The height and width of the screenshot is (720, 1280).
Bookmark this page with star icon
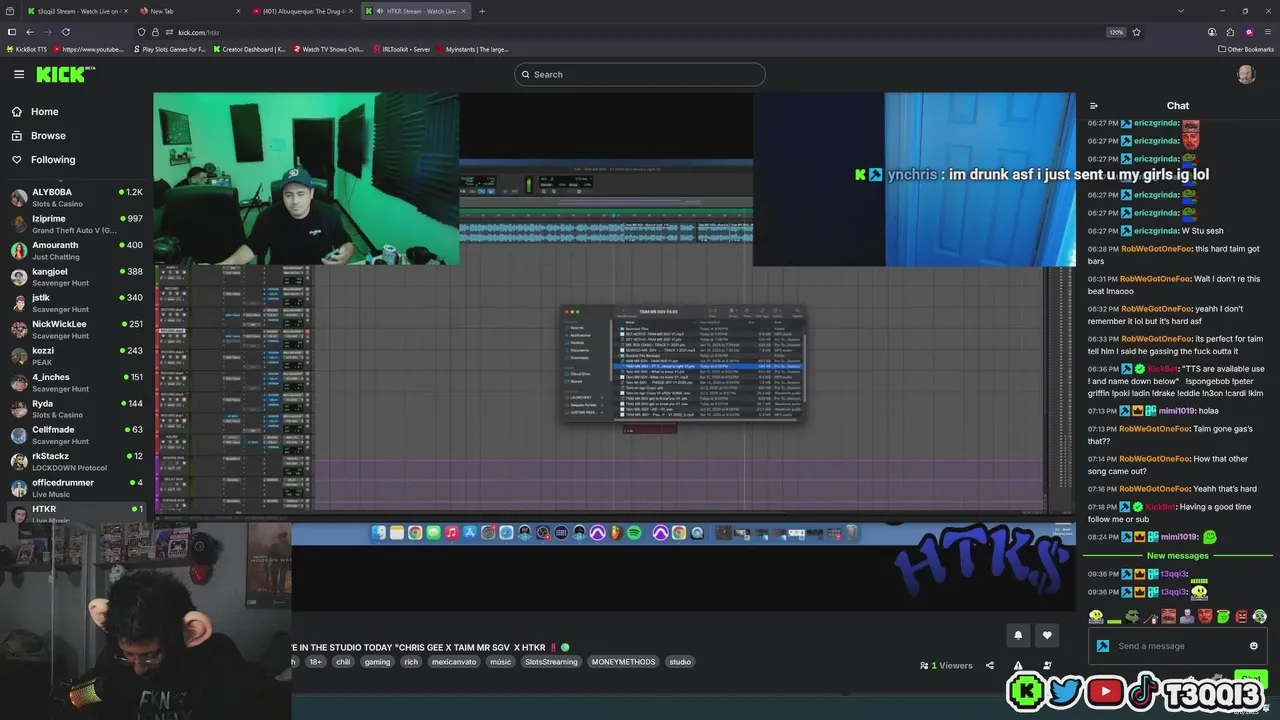(x=1137, y=32)
